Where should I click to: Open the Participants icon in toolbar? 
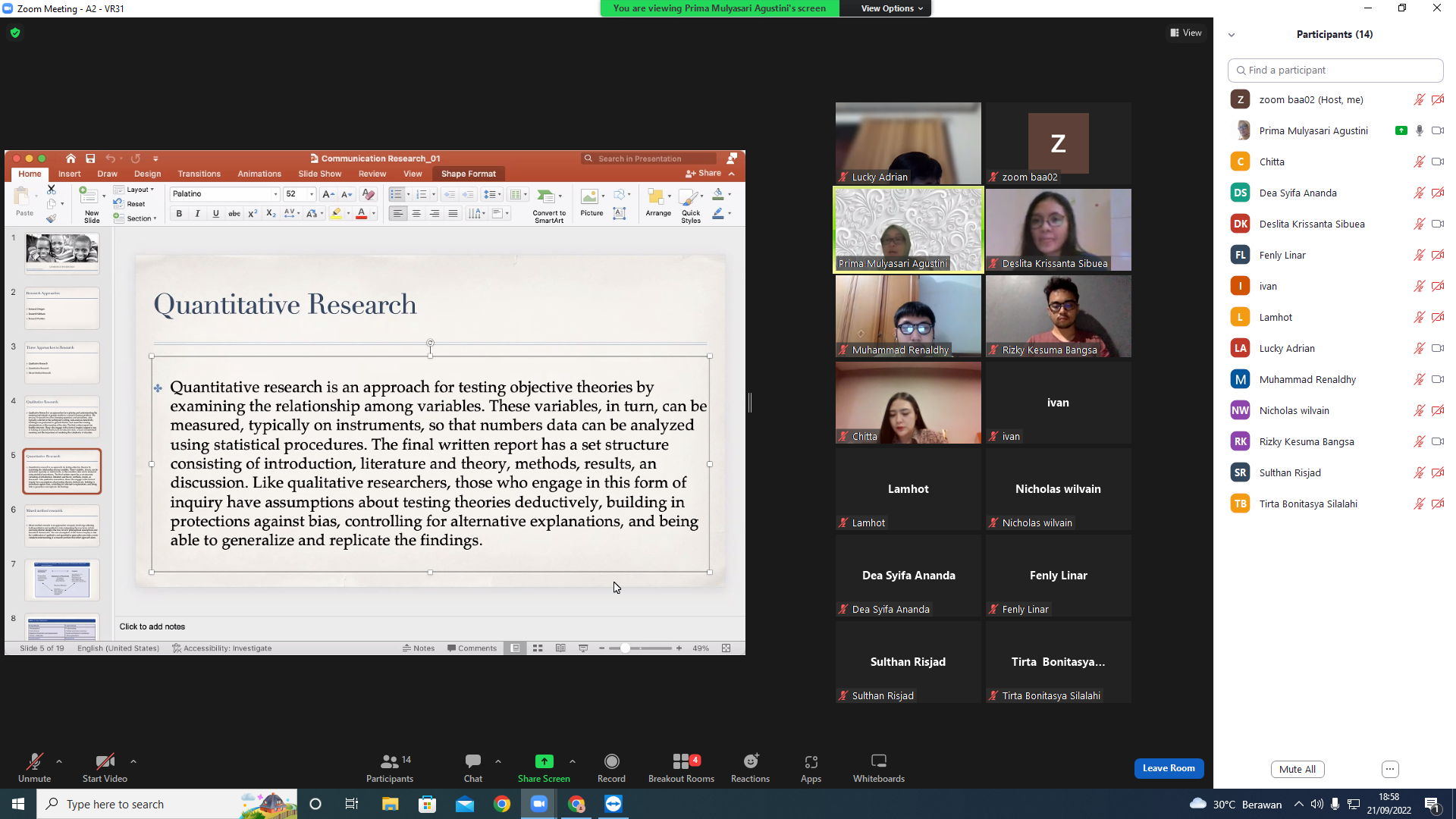pos(390,767)
